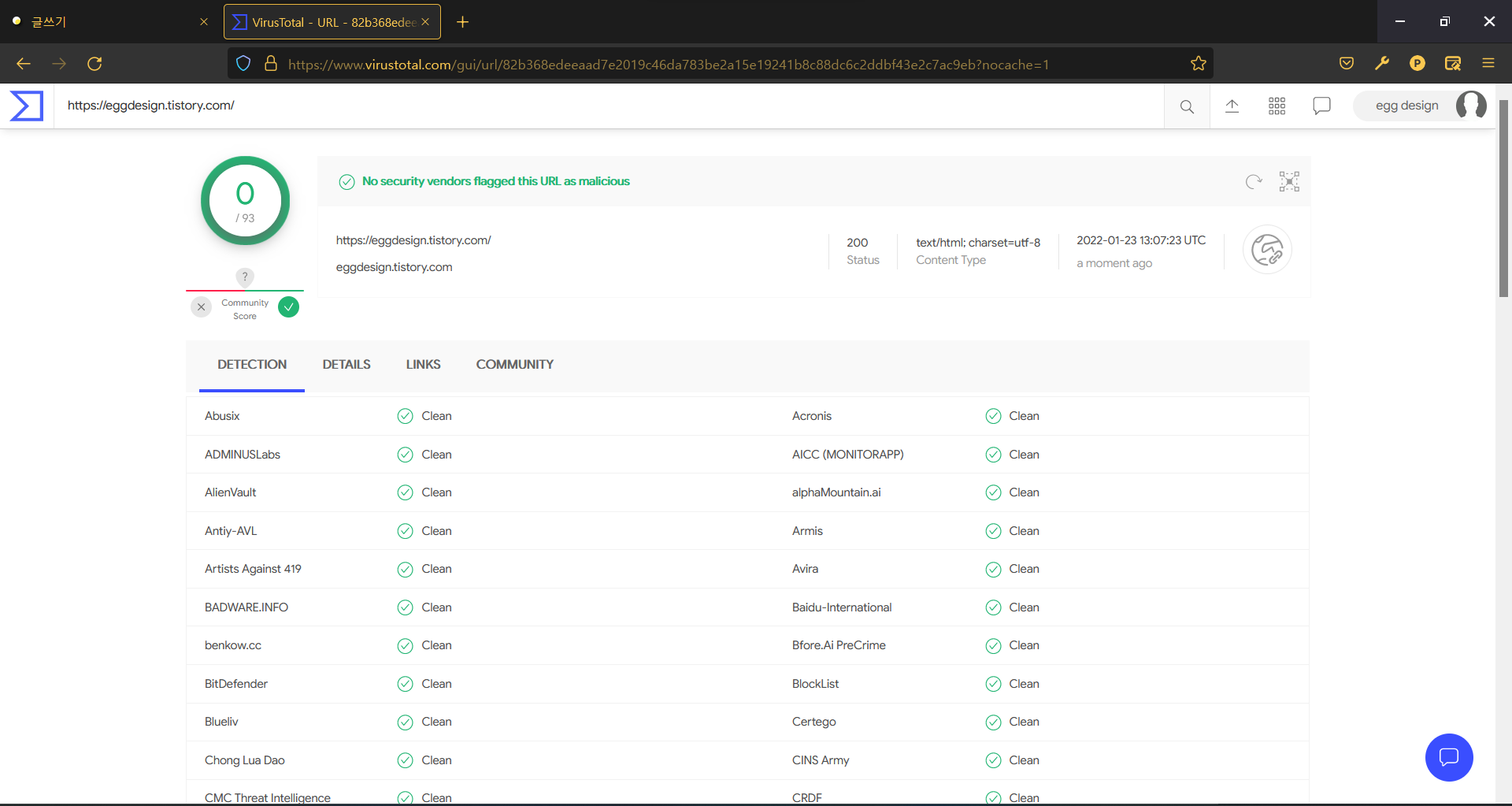Click the CINS Army vendor name
Screen dimensions: 1512x806
821,760
